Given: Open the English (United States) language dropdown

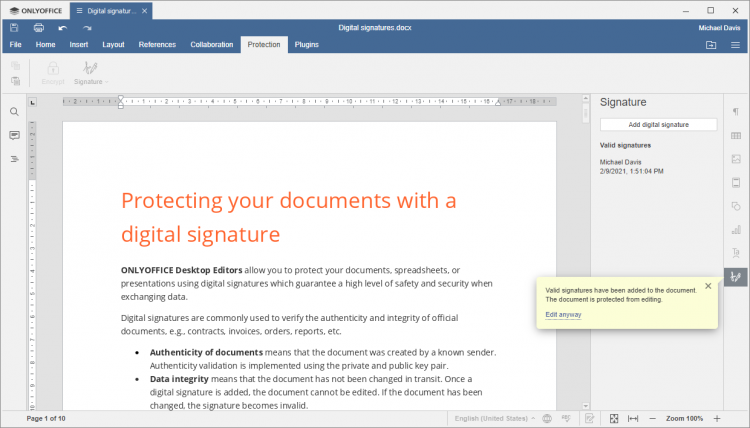Looking at the screenshot, I should (x=495, y=418).
